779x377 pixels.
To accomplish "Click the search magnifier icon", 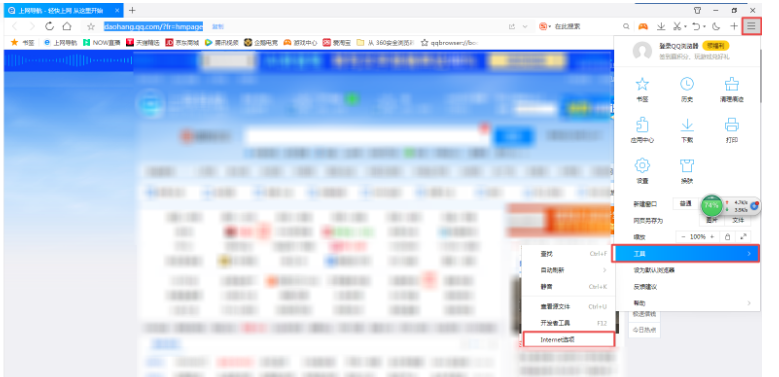I will pos(626,26).
